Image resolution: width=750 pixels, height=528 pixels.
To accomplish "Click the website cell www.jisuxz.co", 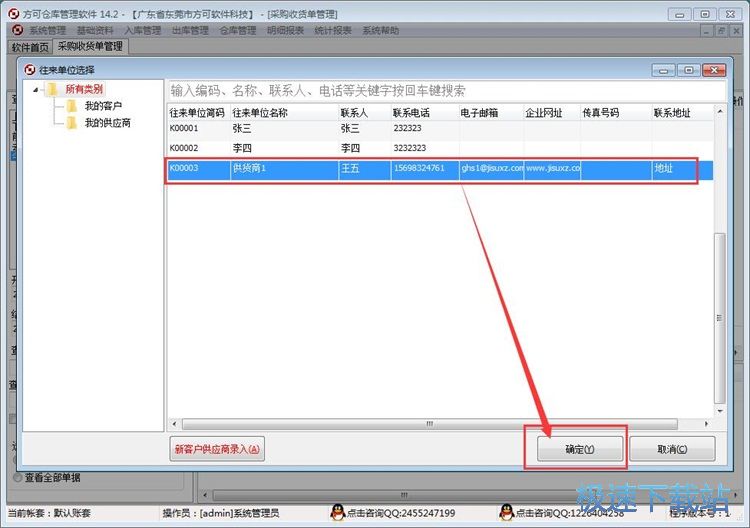I will click(552, 168).
